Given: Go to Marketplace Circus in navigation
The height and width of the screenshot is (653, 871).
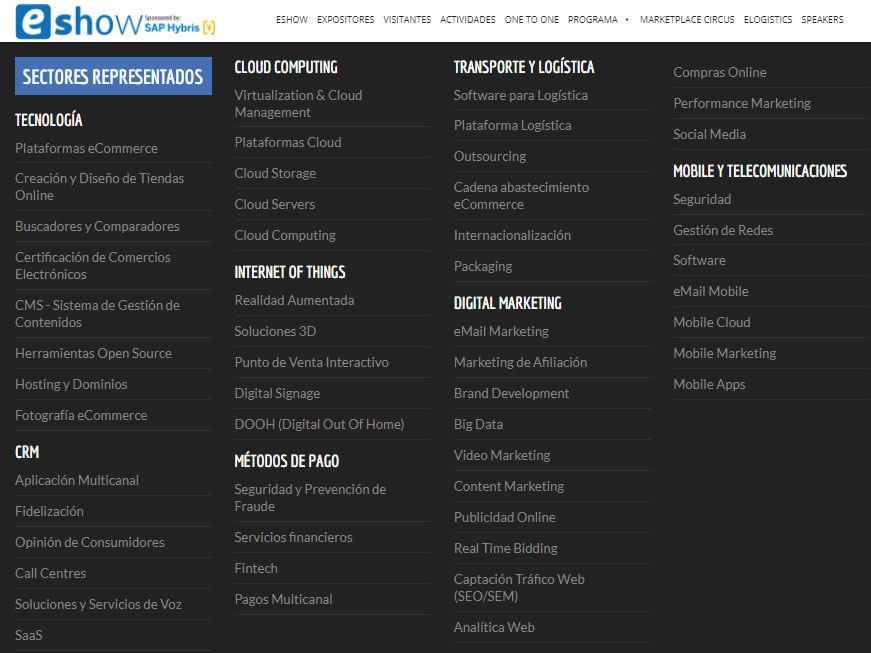Looking at the screenshot, I should pos(686,20).
